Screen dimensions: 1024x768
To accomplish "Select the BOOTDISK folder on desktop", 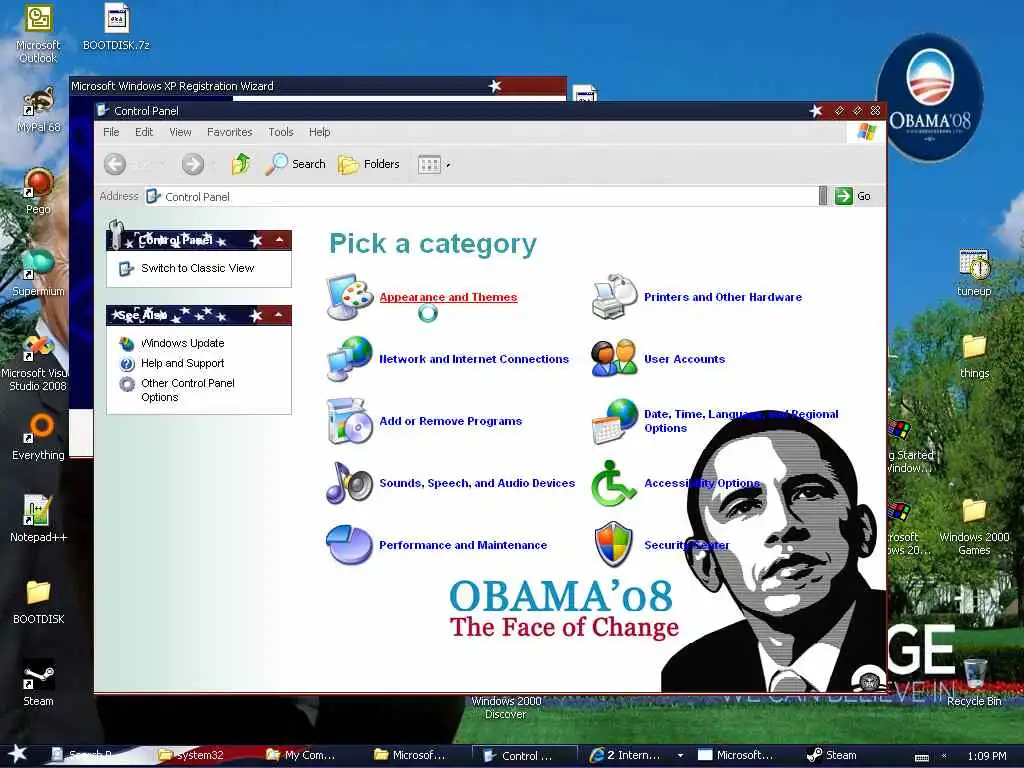I will click(38, 601).
